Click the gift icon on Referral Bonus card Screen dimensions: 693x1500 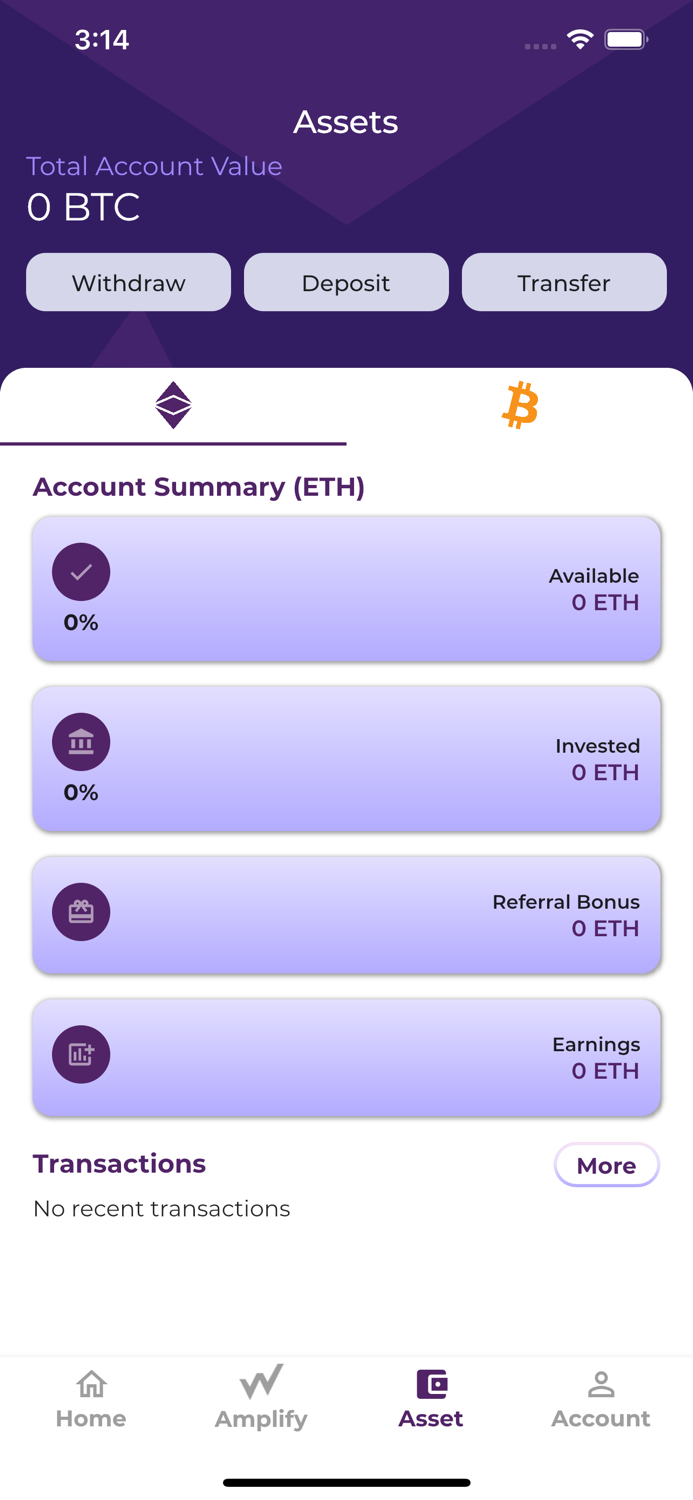(x=80, y=911)
